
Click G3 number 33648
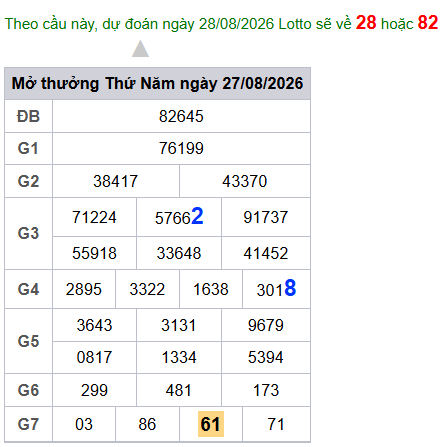click(179, 253)
